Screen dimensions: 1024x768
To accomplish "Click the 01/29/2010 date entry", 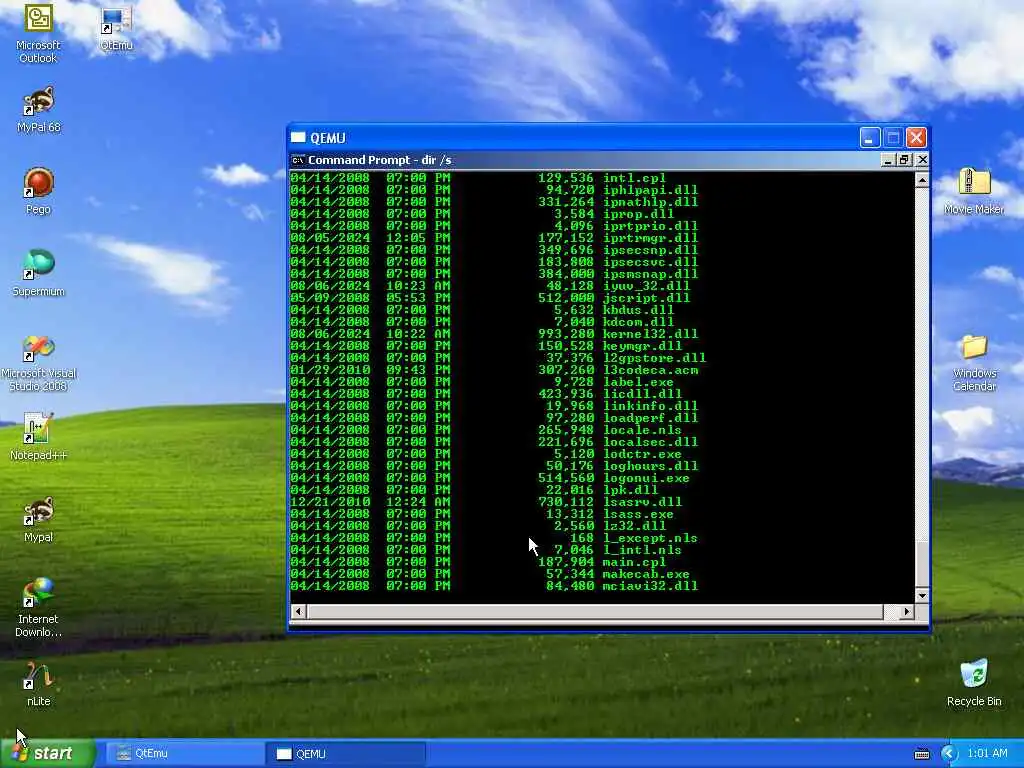I will coord(330,370).
